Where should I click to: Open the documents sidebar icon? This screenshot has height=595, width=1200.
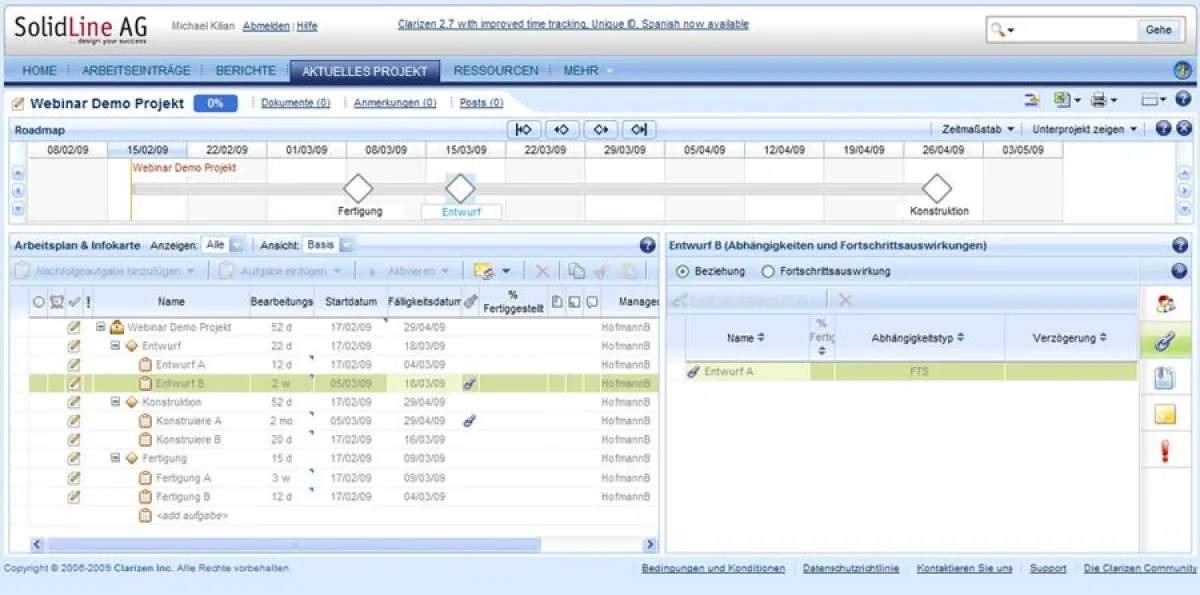1164,378
